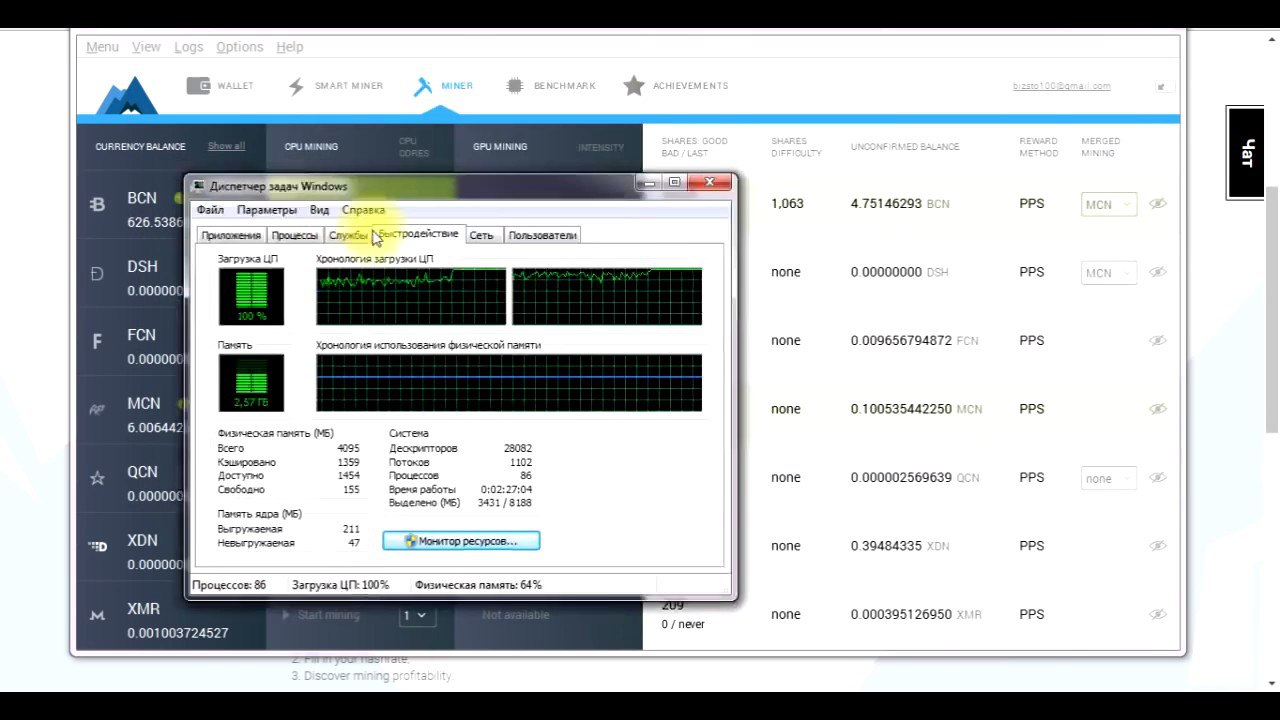
Task: Switch to the Пользователи tab
Action: click(542, 235)
